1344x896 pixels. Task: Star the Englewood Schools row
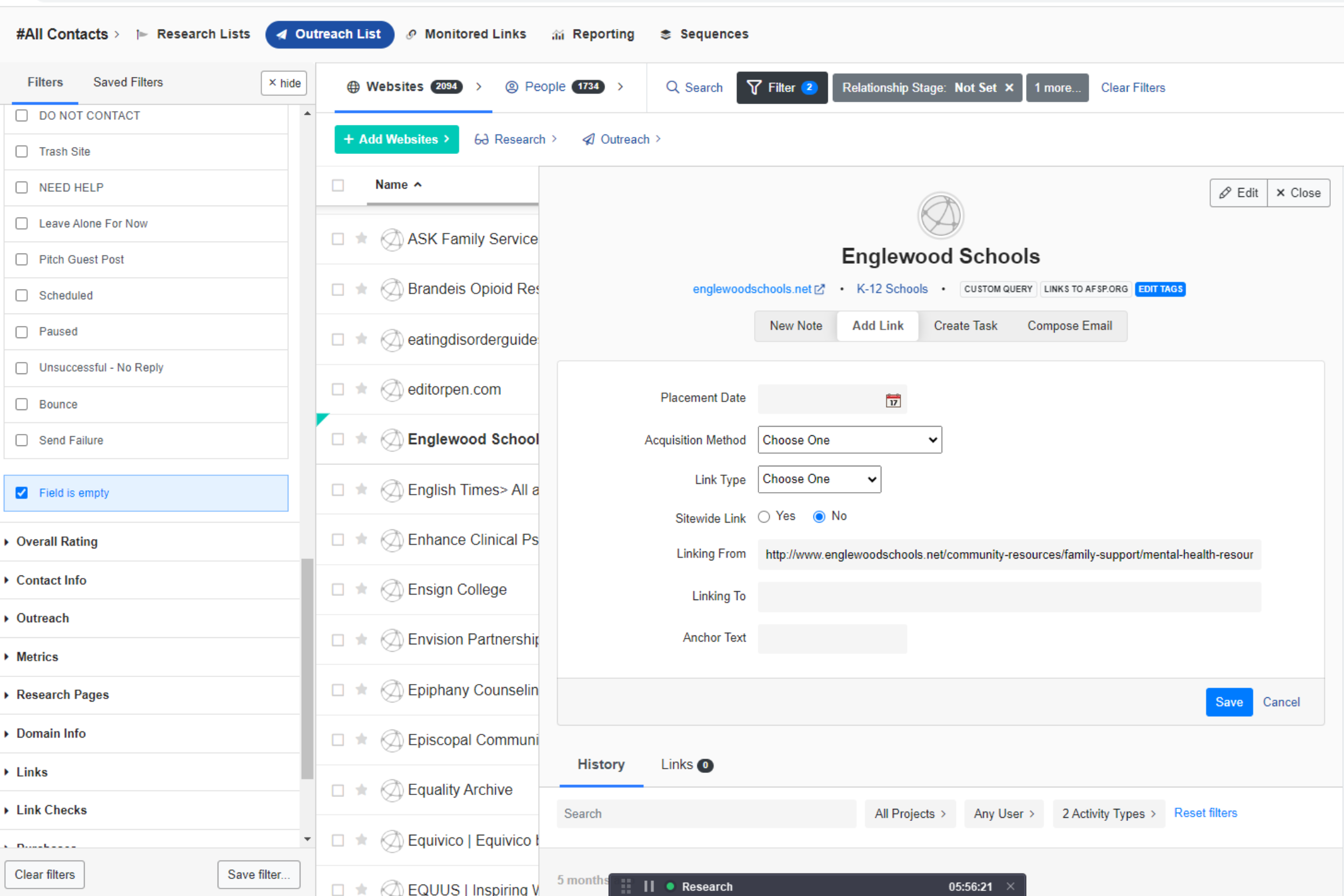click(x=362, y=439)
